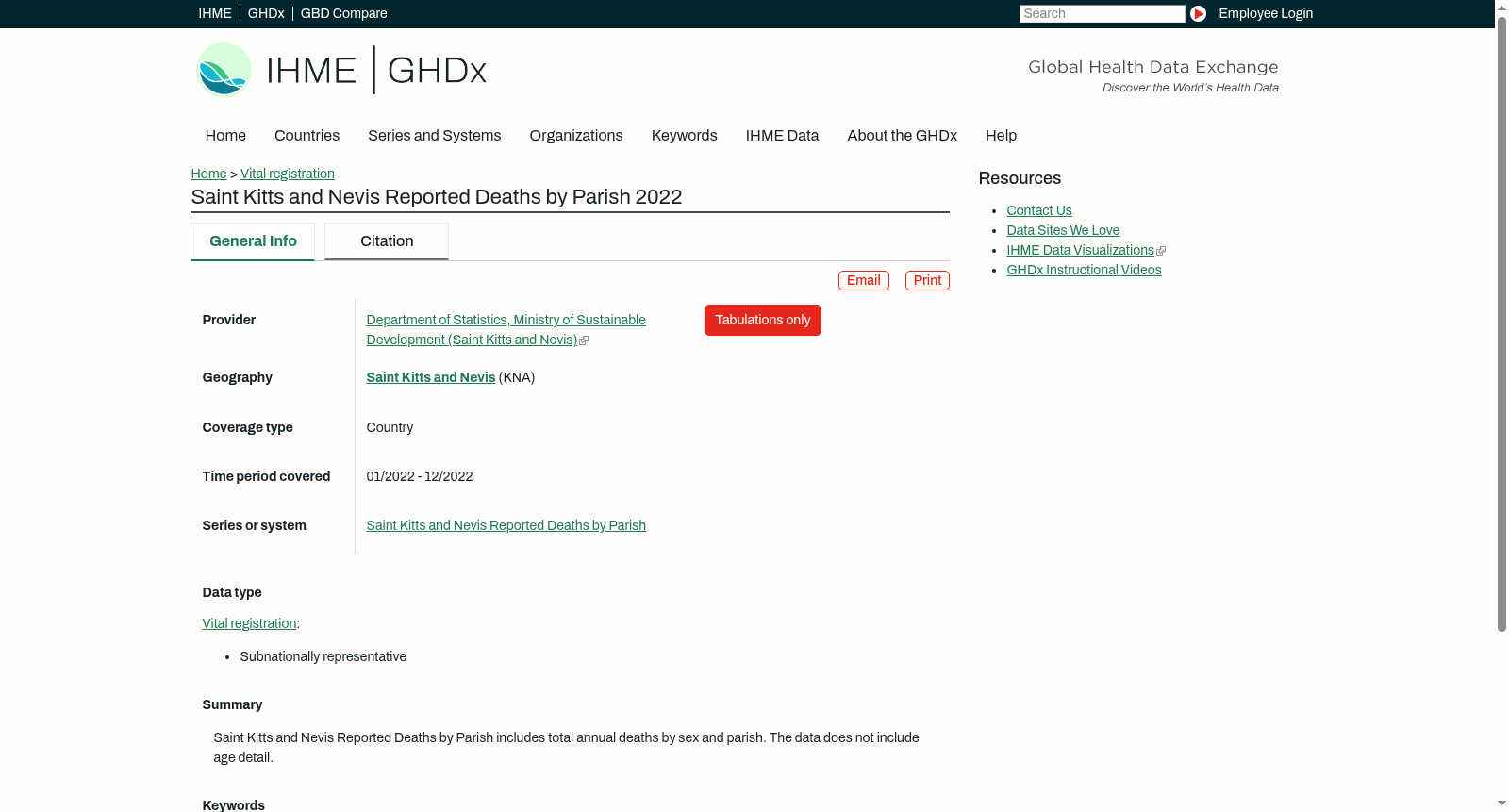Open Vital registration link under Data type
The width and height of the screenshot is (1509, 812).
(249, 623)
